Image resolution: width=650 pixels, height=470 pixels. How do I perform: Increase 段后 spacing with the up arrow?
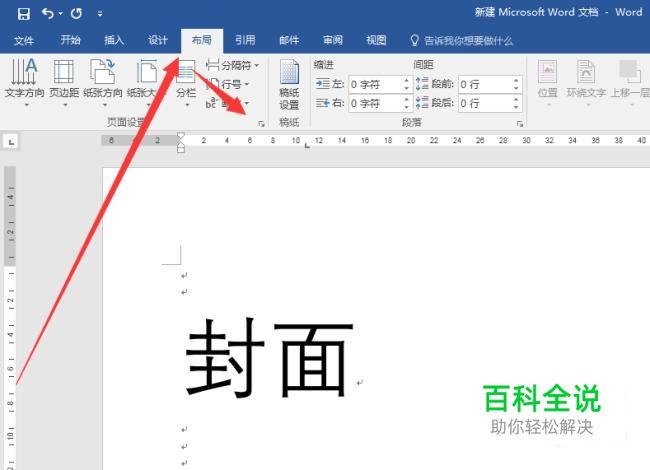tap(516, 99)
